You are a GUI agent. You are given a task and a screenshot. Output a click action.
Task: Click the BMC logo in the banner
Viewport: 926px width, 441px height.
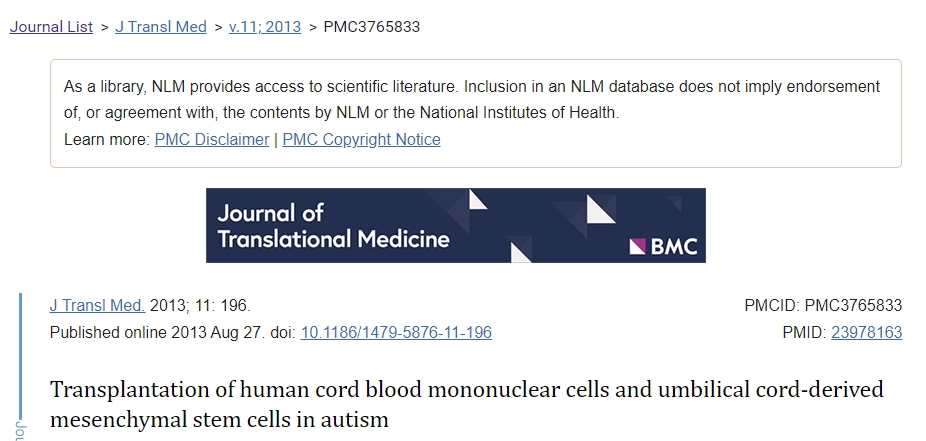tap(662, 243)
